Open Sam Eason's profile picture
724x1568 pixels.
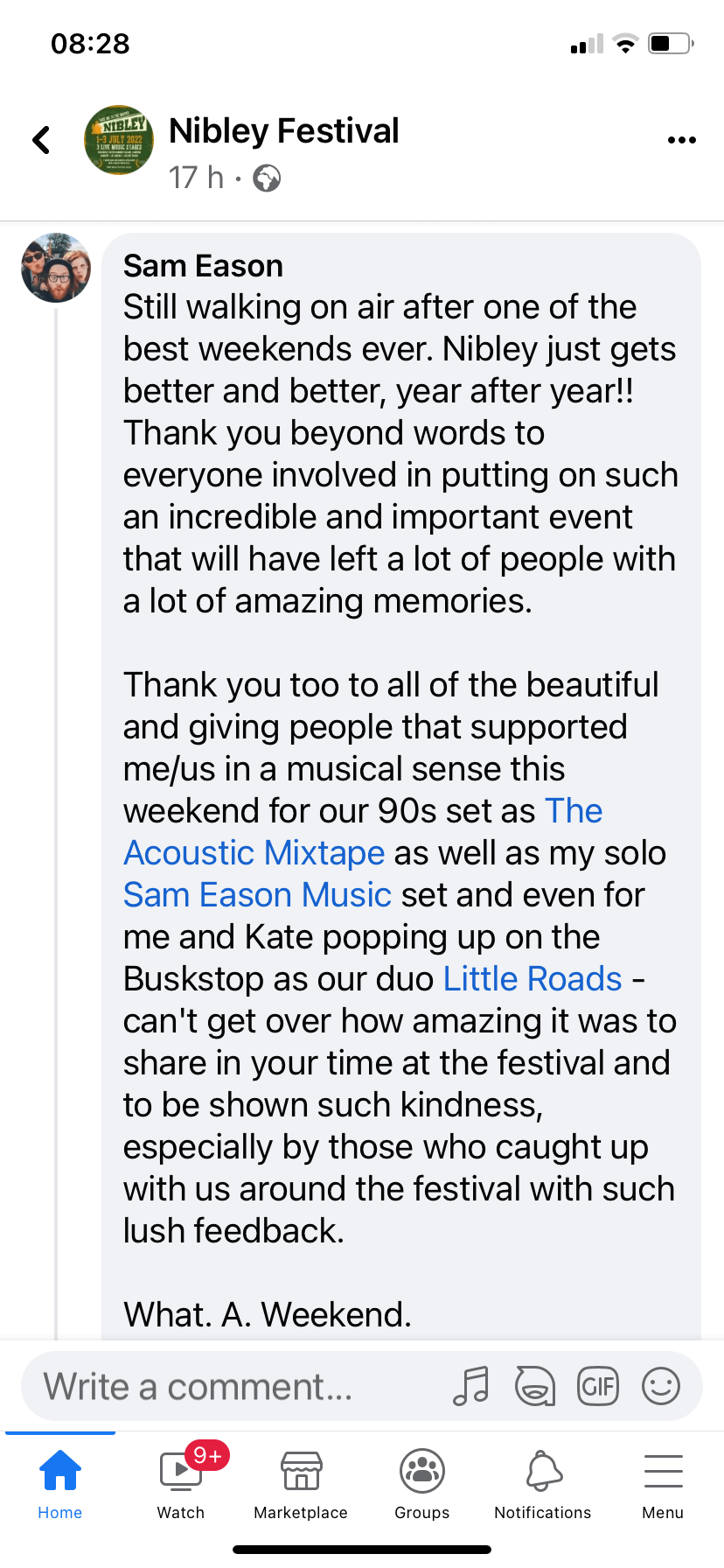click(x=56, y=268)
